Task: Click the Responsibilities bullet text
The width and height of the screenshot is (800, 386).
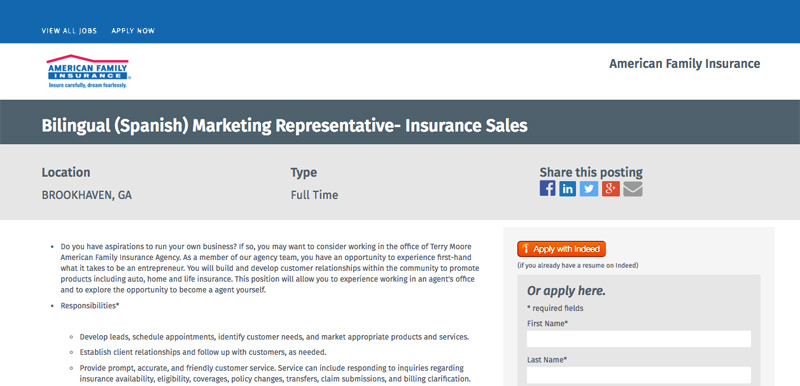Action: 90,306
